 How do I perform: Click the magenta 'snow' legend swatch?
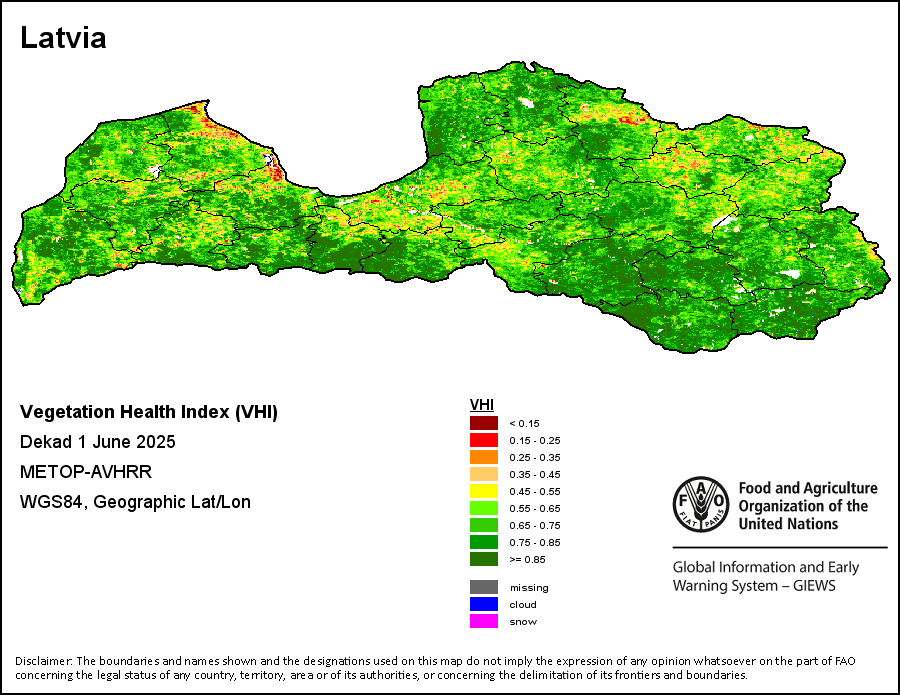[484, 621]
